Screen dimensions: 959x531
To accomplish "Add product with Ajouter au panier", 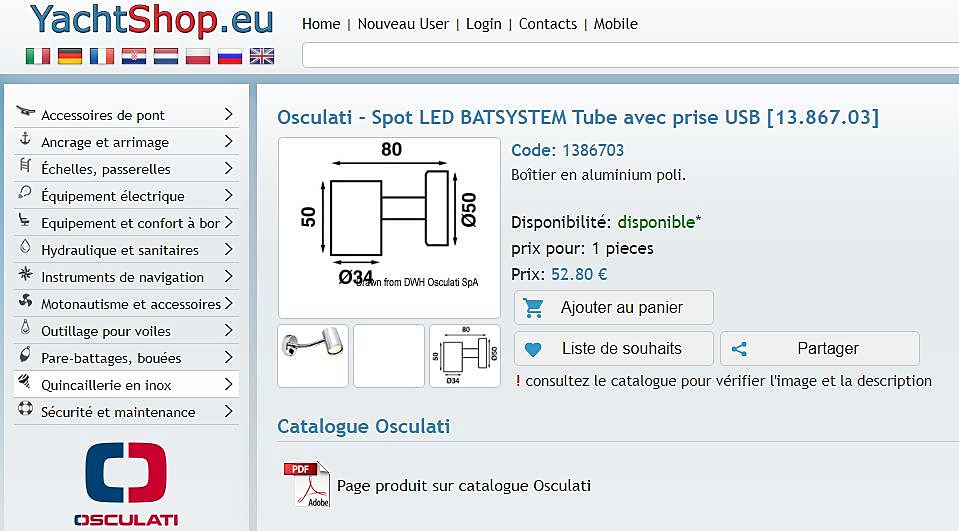I will 613,307.
